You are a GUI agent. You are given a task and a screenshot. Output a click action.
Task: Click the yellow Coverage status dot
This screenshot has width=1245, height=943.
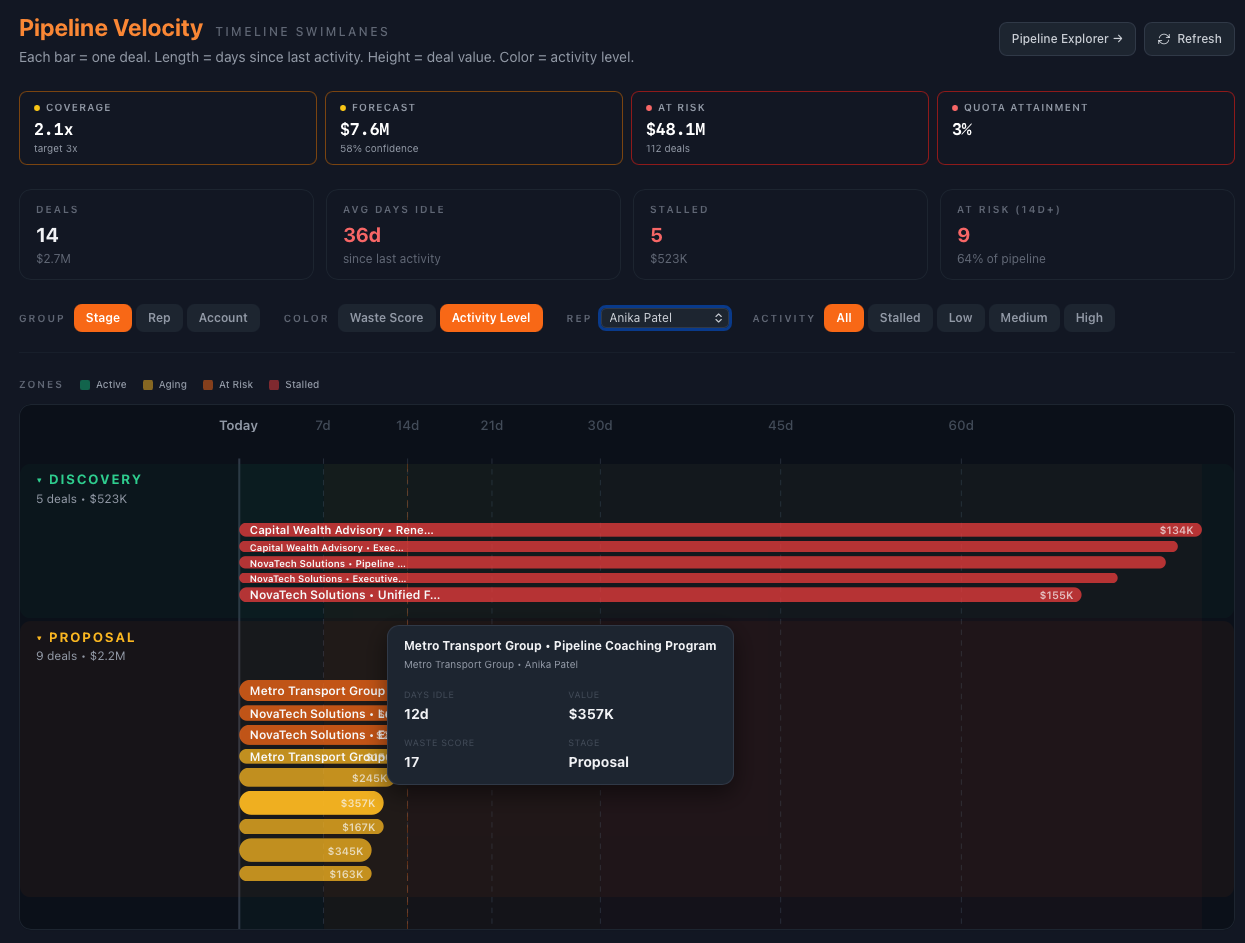pos(37,107)
